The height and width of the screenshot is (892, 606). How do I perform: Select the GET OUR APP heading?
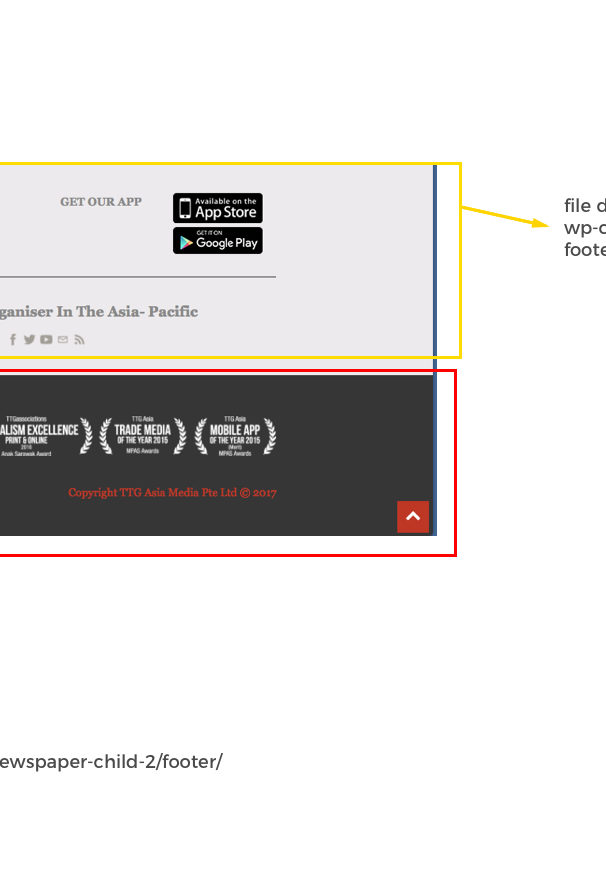coord(101,202)
